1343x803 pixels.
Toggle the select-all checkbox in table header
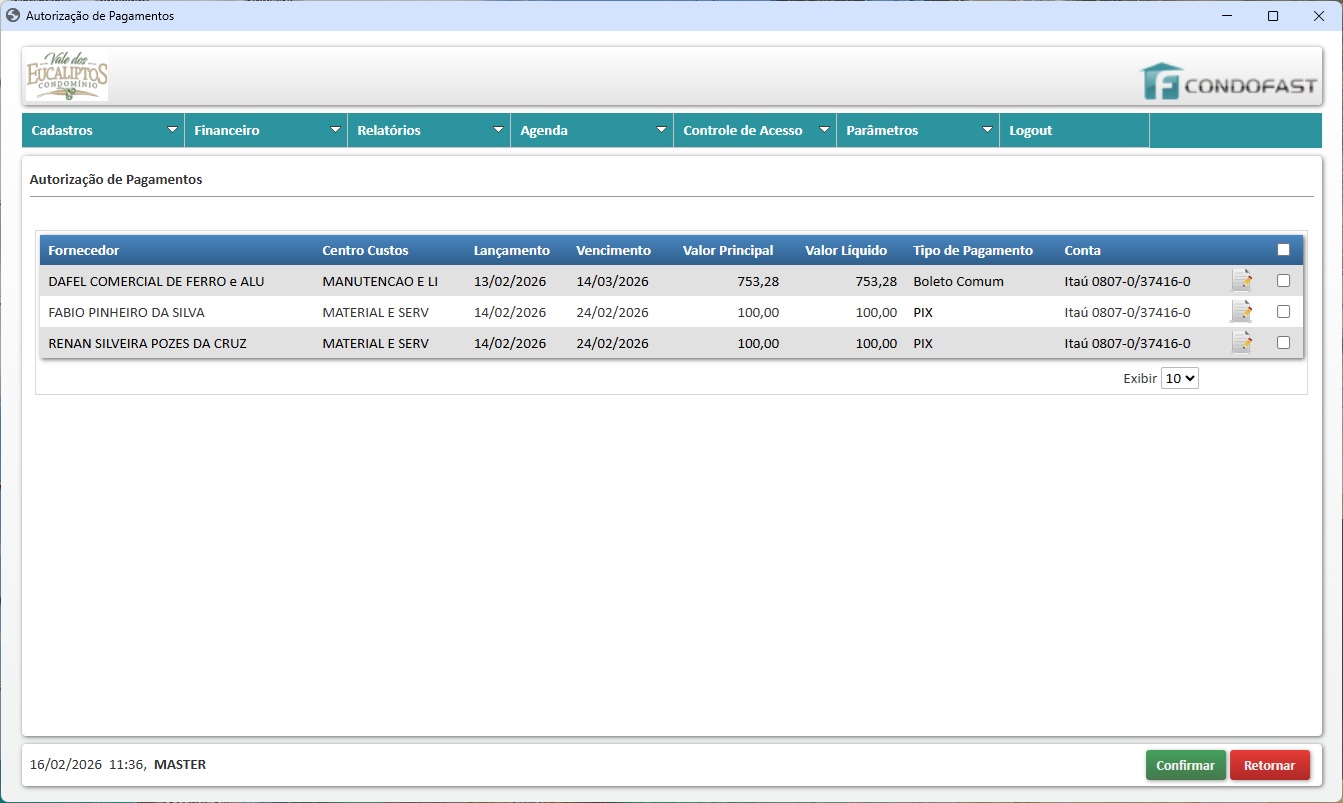pos(1283,250)
